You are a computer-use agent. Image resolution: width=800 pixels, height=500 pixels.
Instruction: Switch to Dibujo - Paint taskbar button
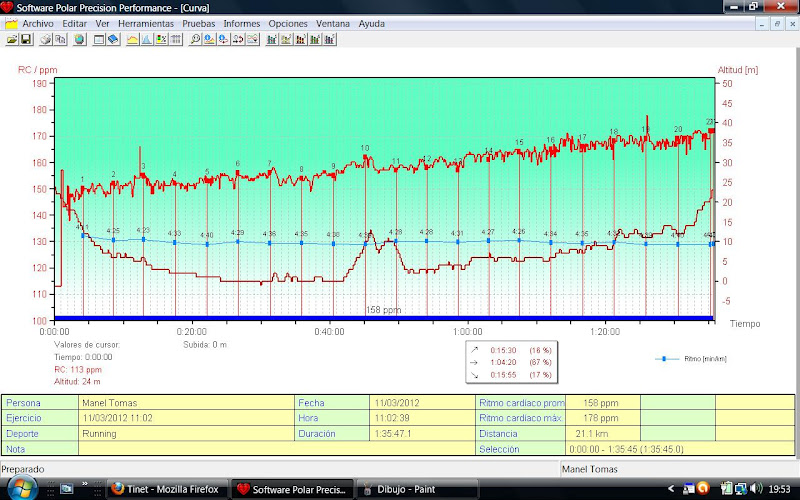coord(417,489)
